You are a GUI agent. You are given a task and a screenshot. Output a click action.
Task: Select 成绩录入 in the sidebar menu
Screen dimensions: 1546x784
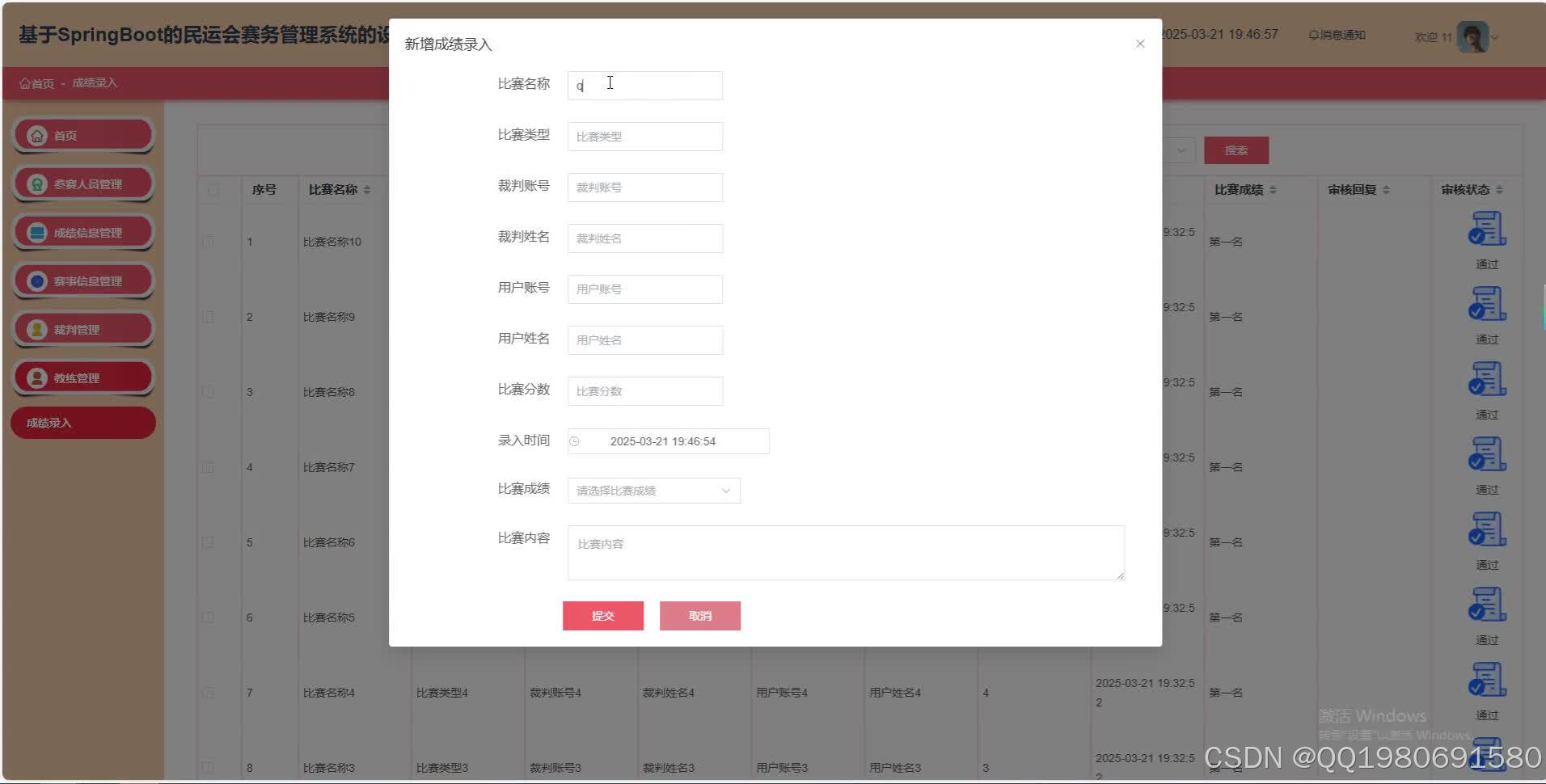point(82,422)
